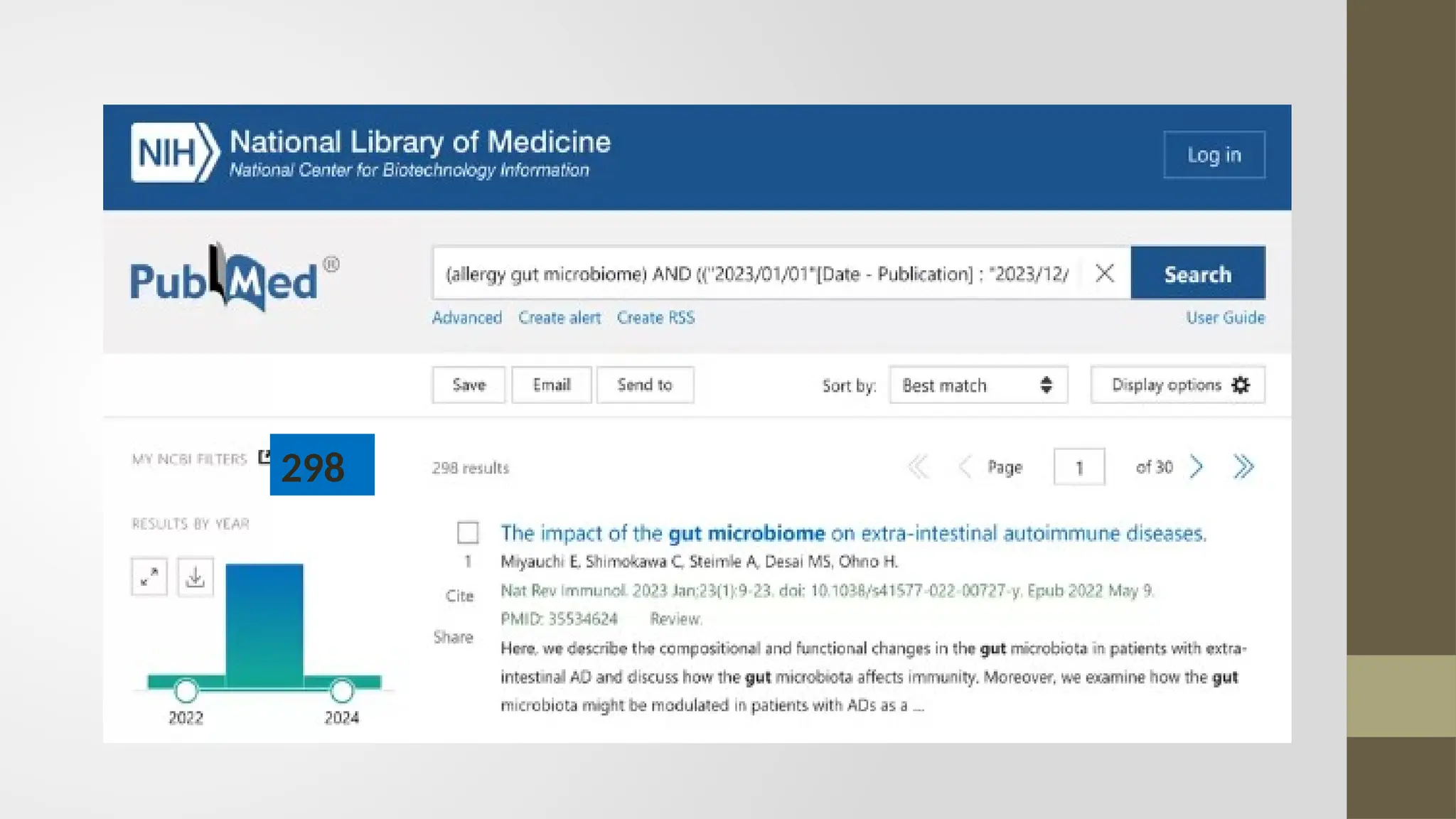Go to the next results page arrow

click(x=1197, y=467)
